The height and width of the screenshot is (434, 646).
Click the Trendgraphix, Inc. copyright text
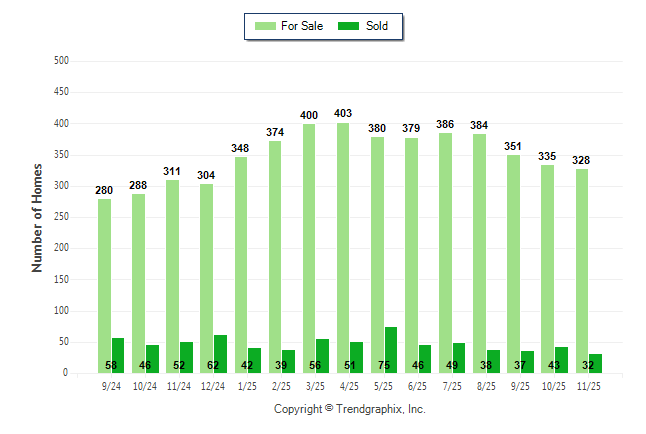click(350, 409)
